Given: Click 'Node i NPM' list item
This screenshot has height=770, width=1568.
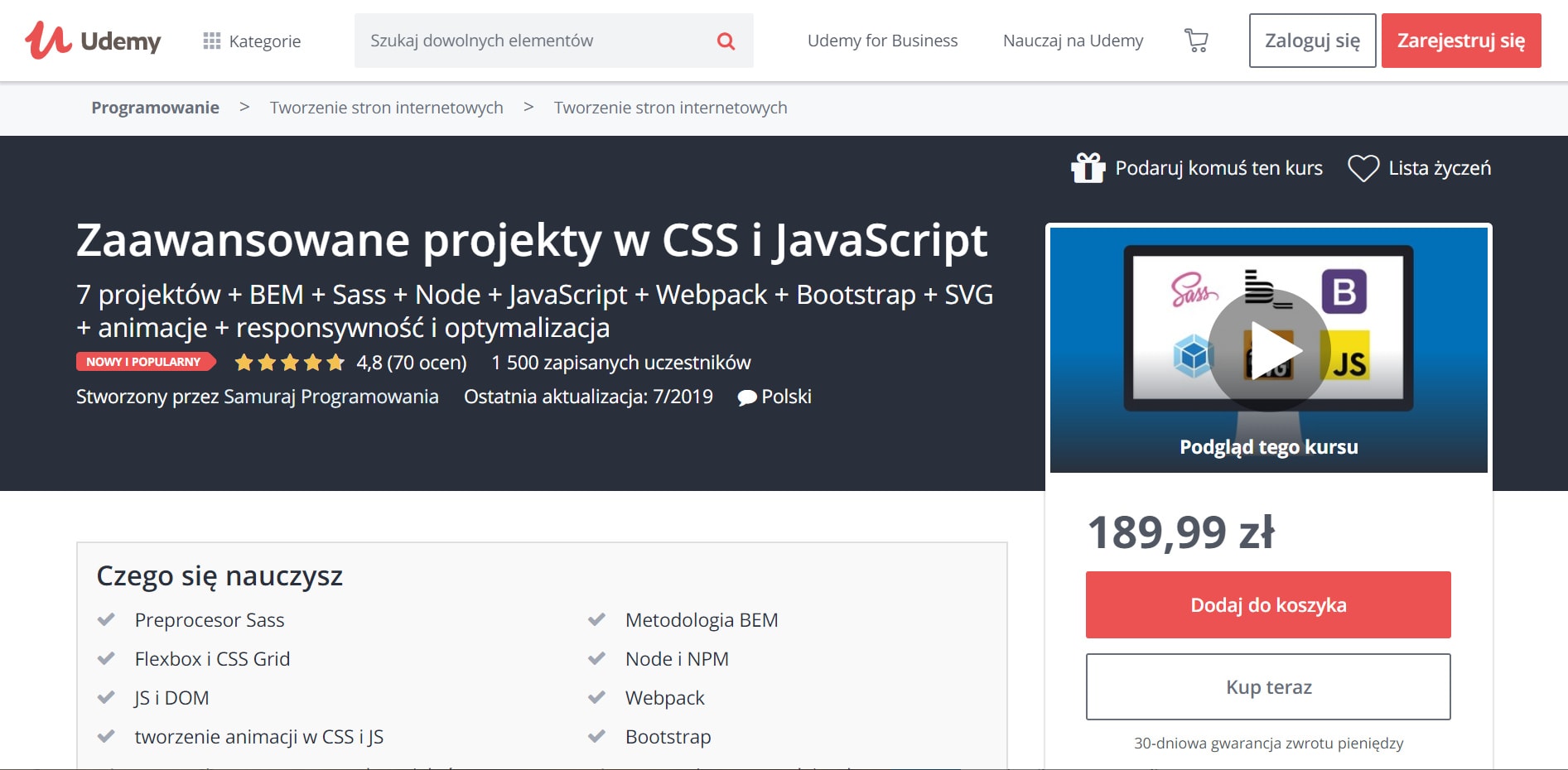Looking at the screenshot, I should tap(677, 659).
